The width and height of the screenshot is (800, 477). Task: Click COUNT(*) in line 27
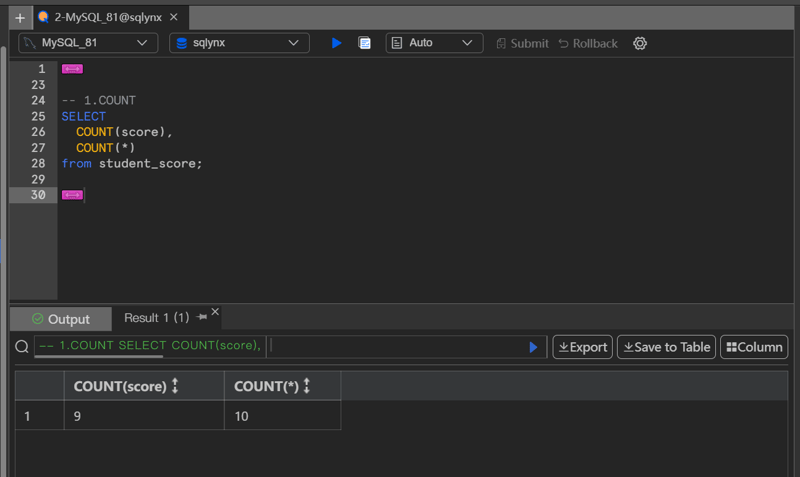(106, 148)
